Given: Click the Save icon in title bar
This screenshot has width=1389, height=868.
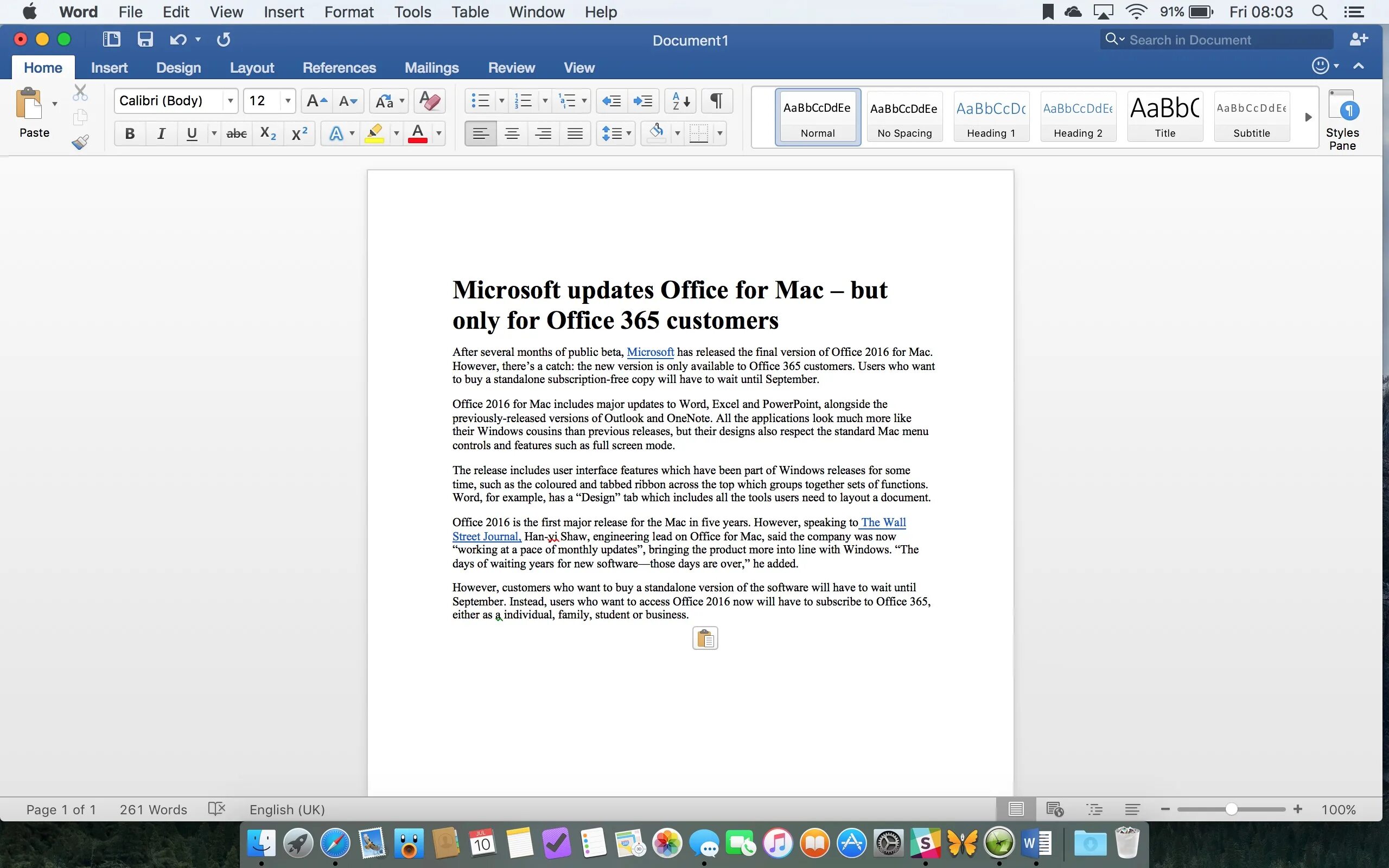Looking at the screenshot, I should coord(145,39).
